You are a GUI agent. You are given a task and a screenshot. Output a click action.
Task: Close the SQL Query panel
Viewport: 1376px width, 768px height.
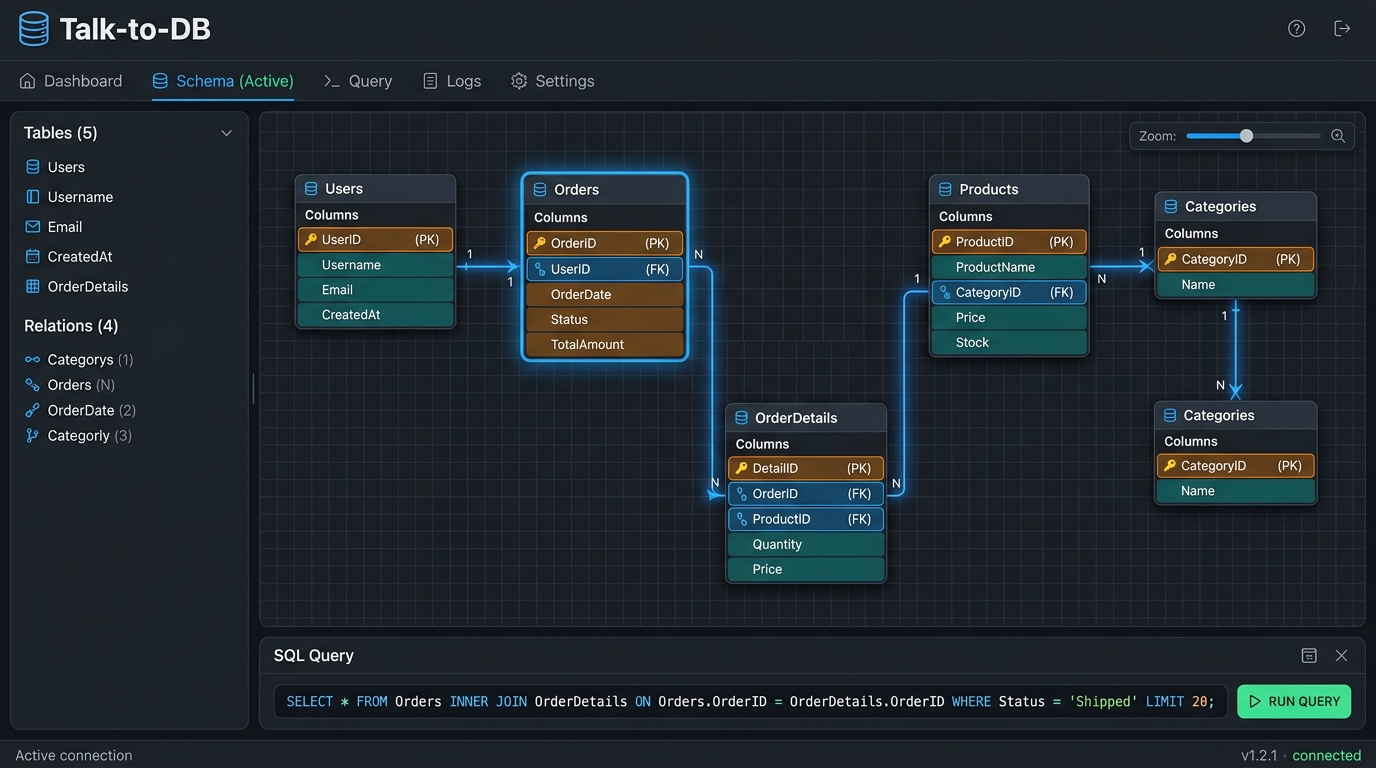click(1342, 656)
